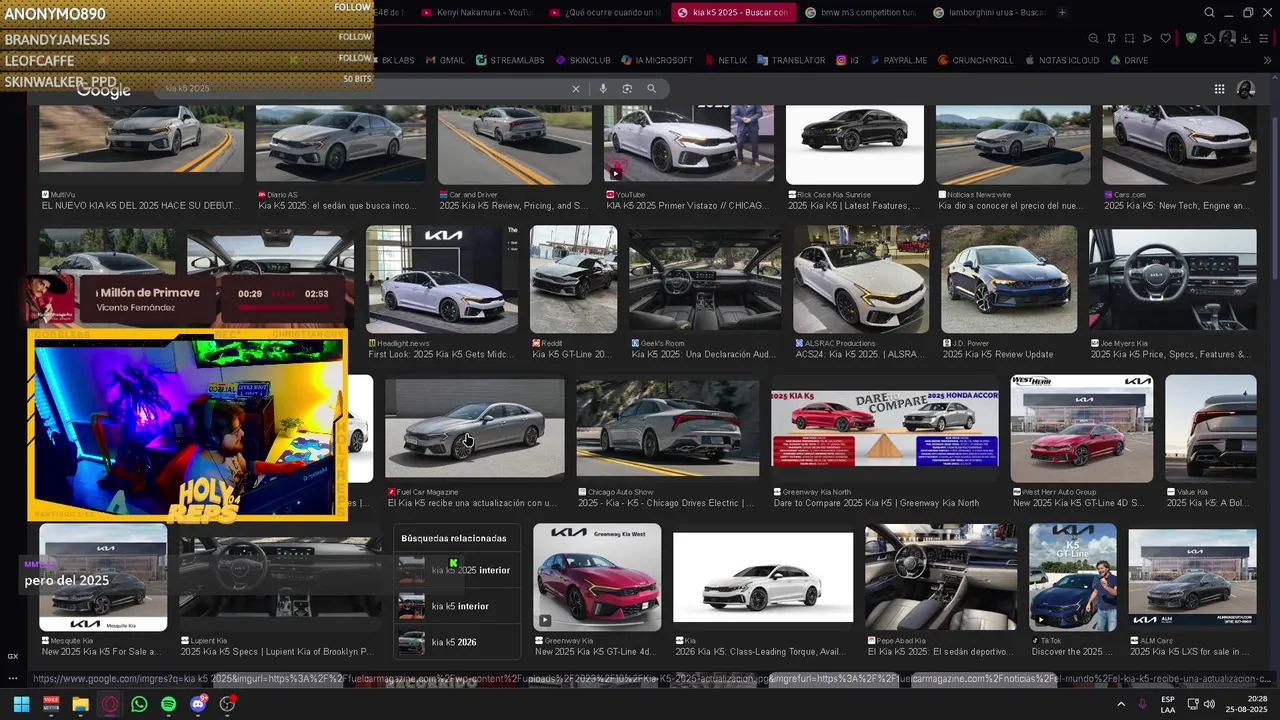Image resolution: width=1280 pixels, height=720 pixels.
Task: Open the IA MICROSOFT bookmark
Action: pyautogui.click(x=657, y=60)
